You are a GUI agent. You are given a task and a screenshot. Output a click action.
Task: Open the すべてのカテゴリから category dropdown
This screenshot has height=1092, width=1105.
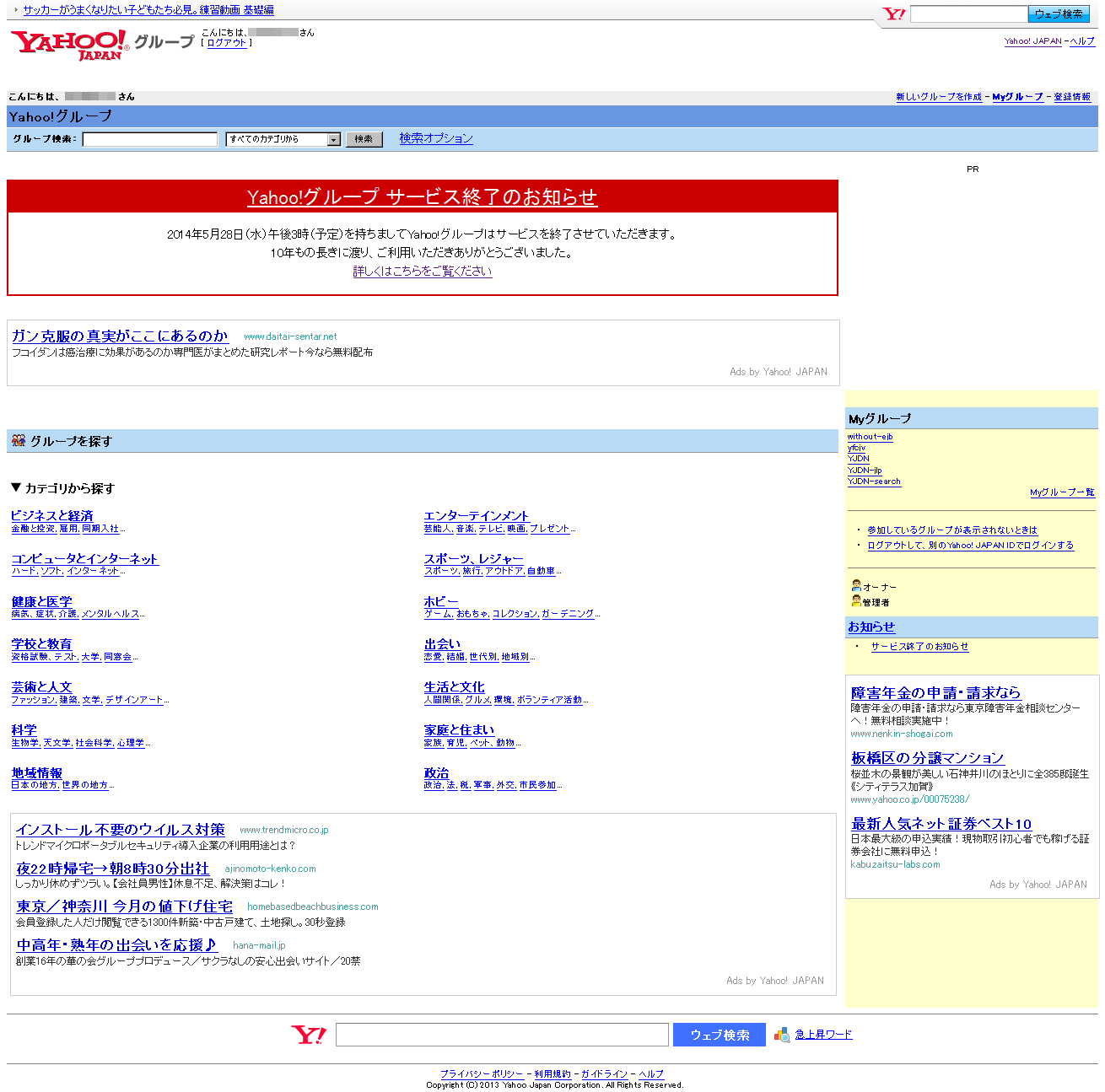[283, 139]
